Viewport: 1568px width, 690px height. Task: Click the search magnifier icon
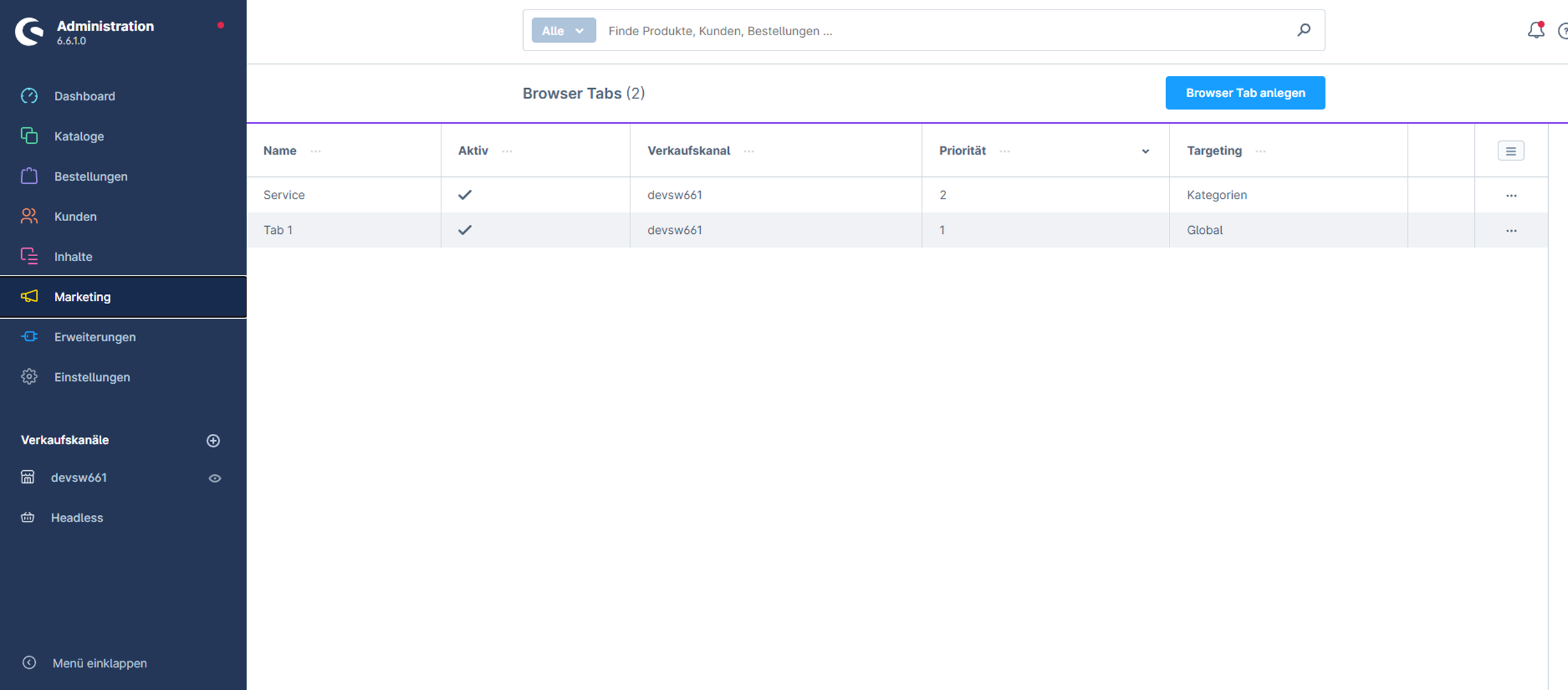[1304, 30]
